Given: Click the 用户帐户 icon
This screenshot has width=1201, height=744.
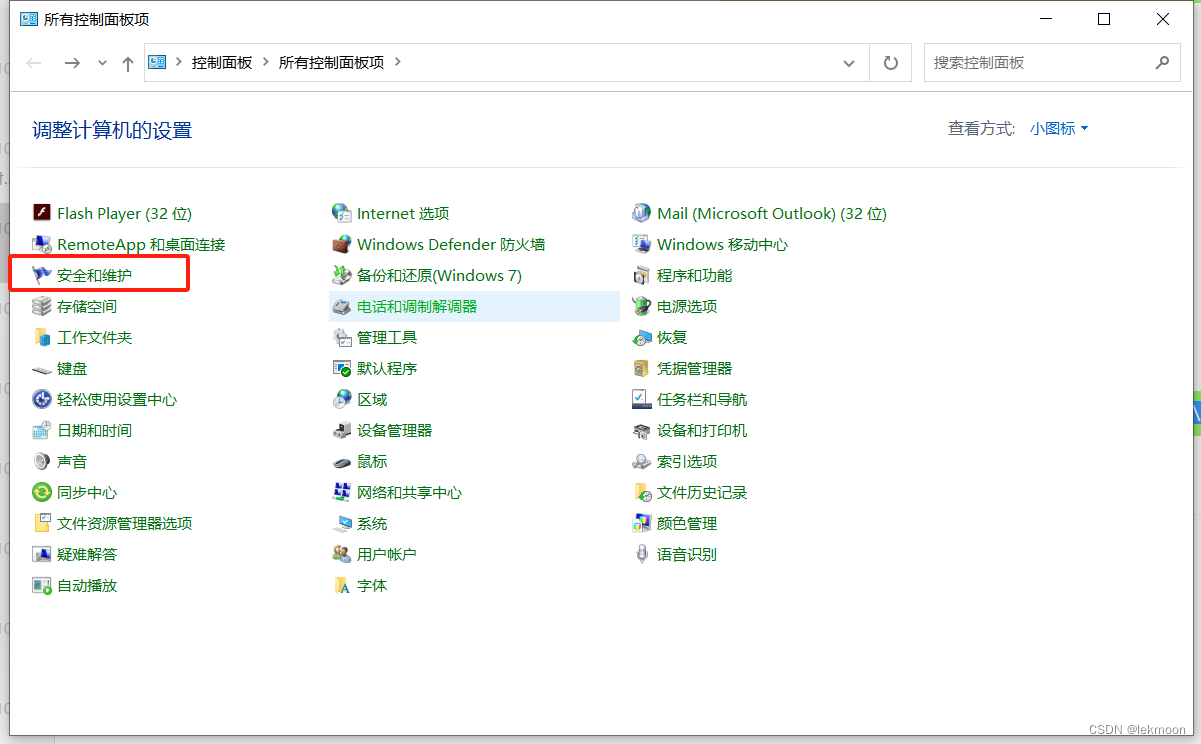Looking at the screenshot, I should point(341,554).
